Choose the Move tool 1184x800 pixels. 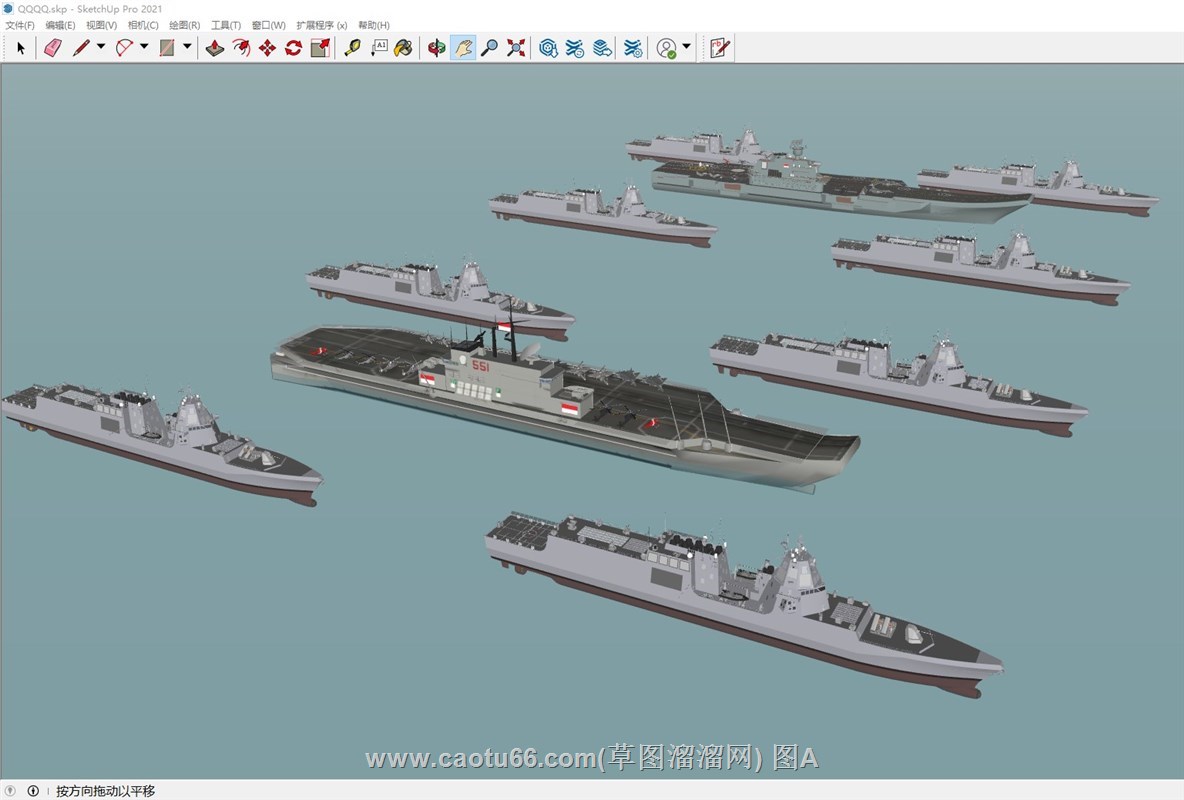[x=267, y=48]
